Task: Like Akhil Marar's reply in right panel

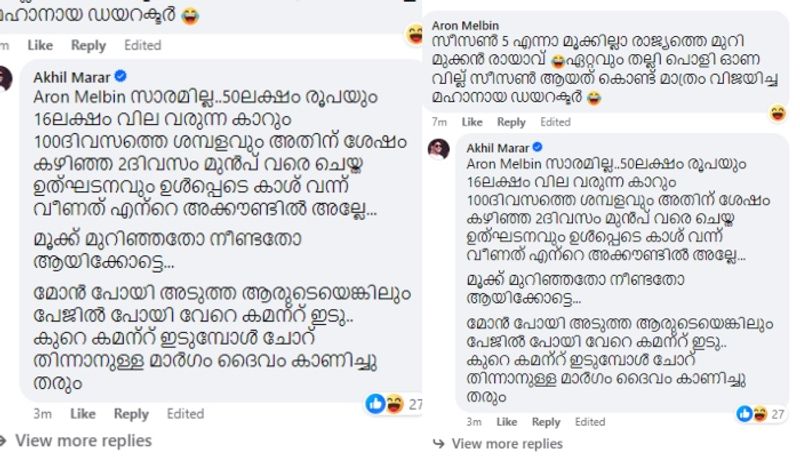Action: pyautogui.click(x=505, y=422)
